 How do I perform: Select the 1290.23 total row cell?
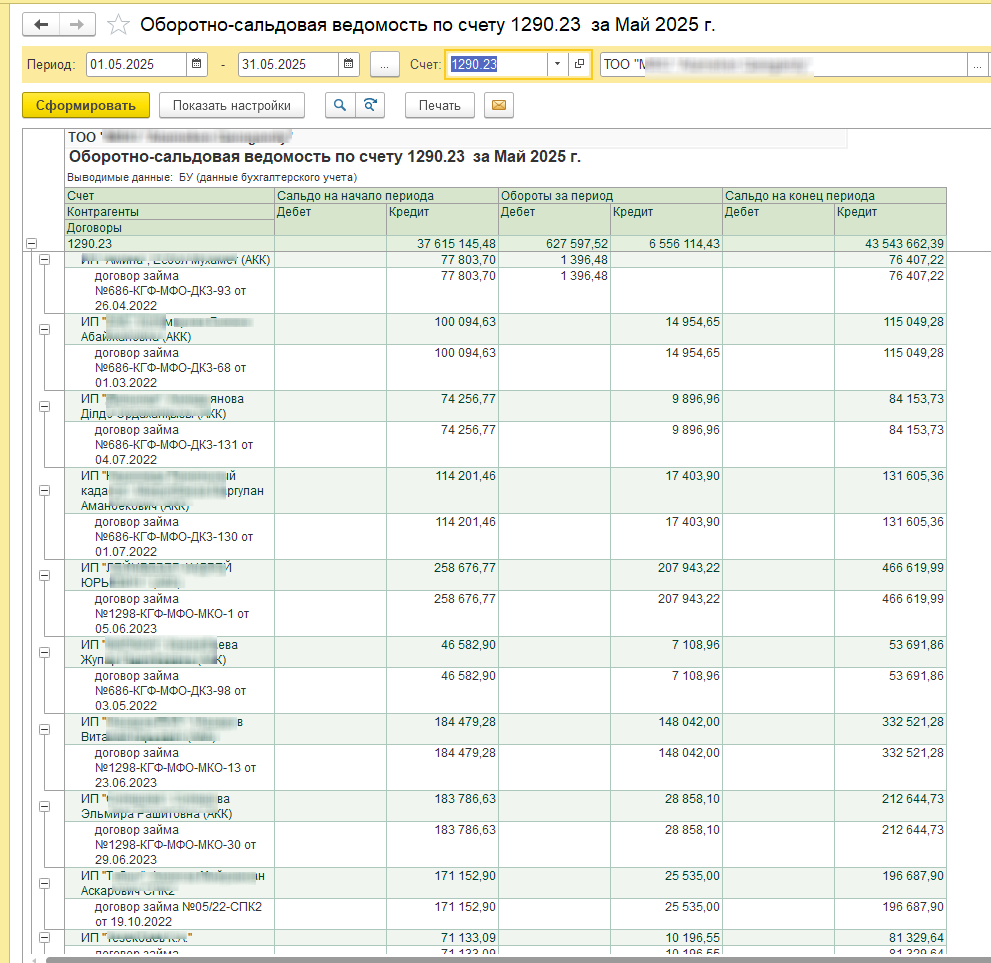click(x=169, y=244)
